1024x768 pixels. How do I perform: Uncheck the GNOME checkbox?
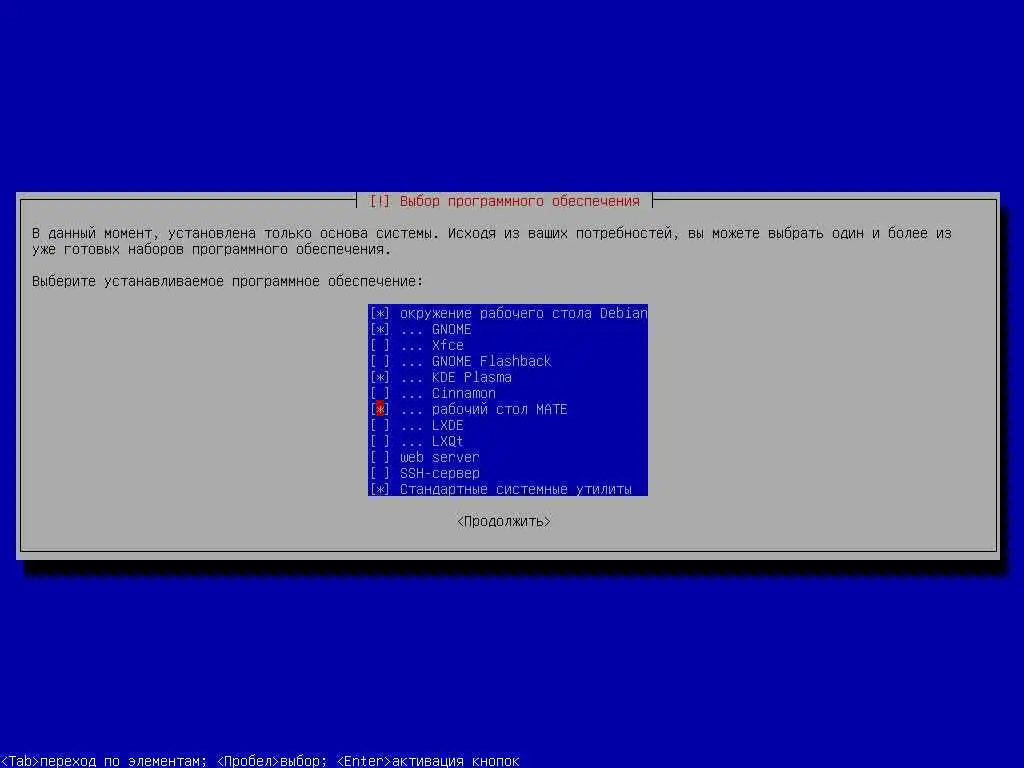(x=379, y=329)
